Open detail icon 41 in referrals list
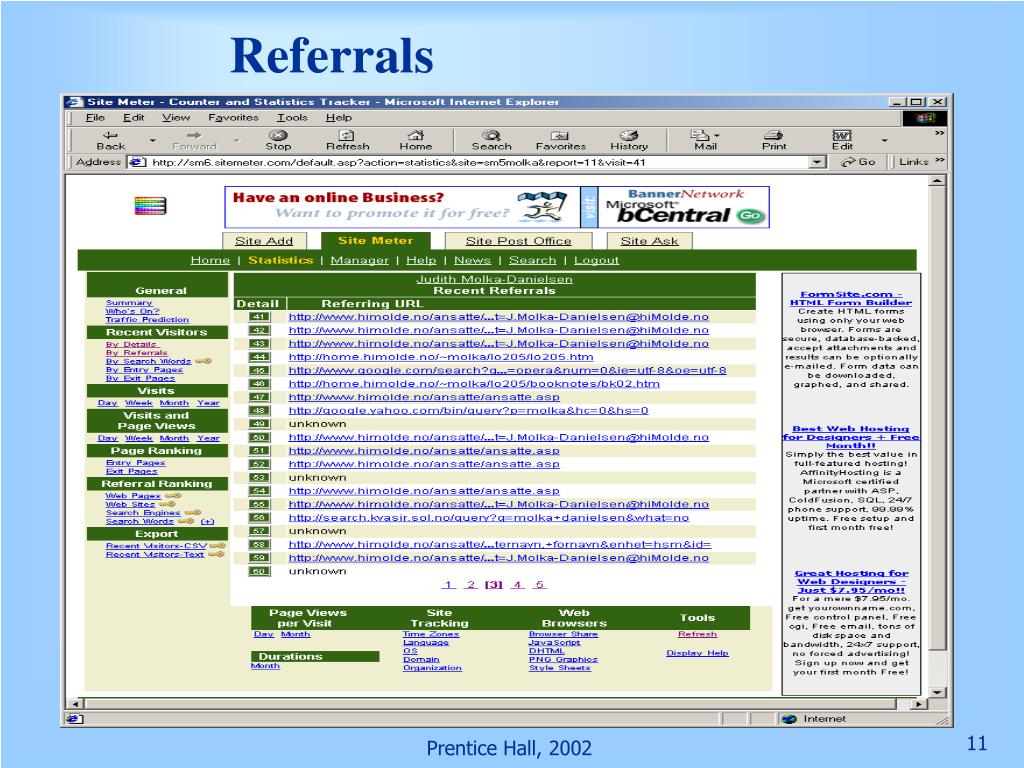The height and width of the screenshot is (768, 1024). (x=259, y=317)
